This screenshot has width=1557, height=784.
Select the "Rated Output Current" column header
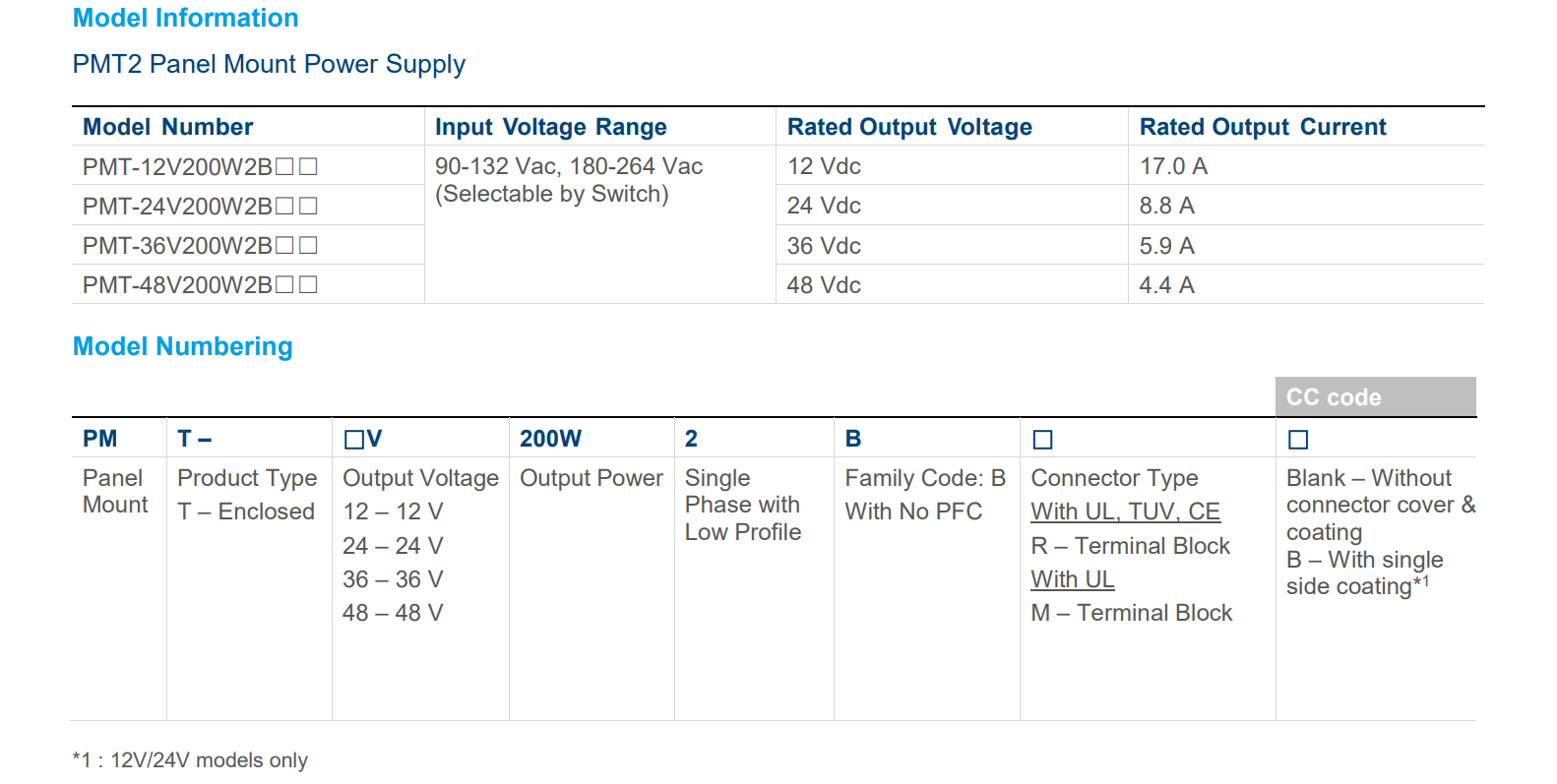tap(1262, 127)
